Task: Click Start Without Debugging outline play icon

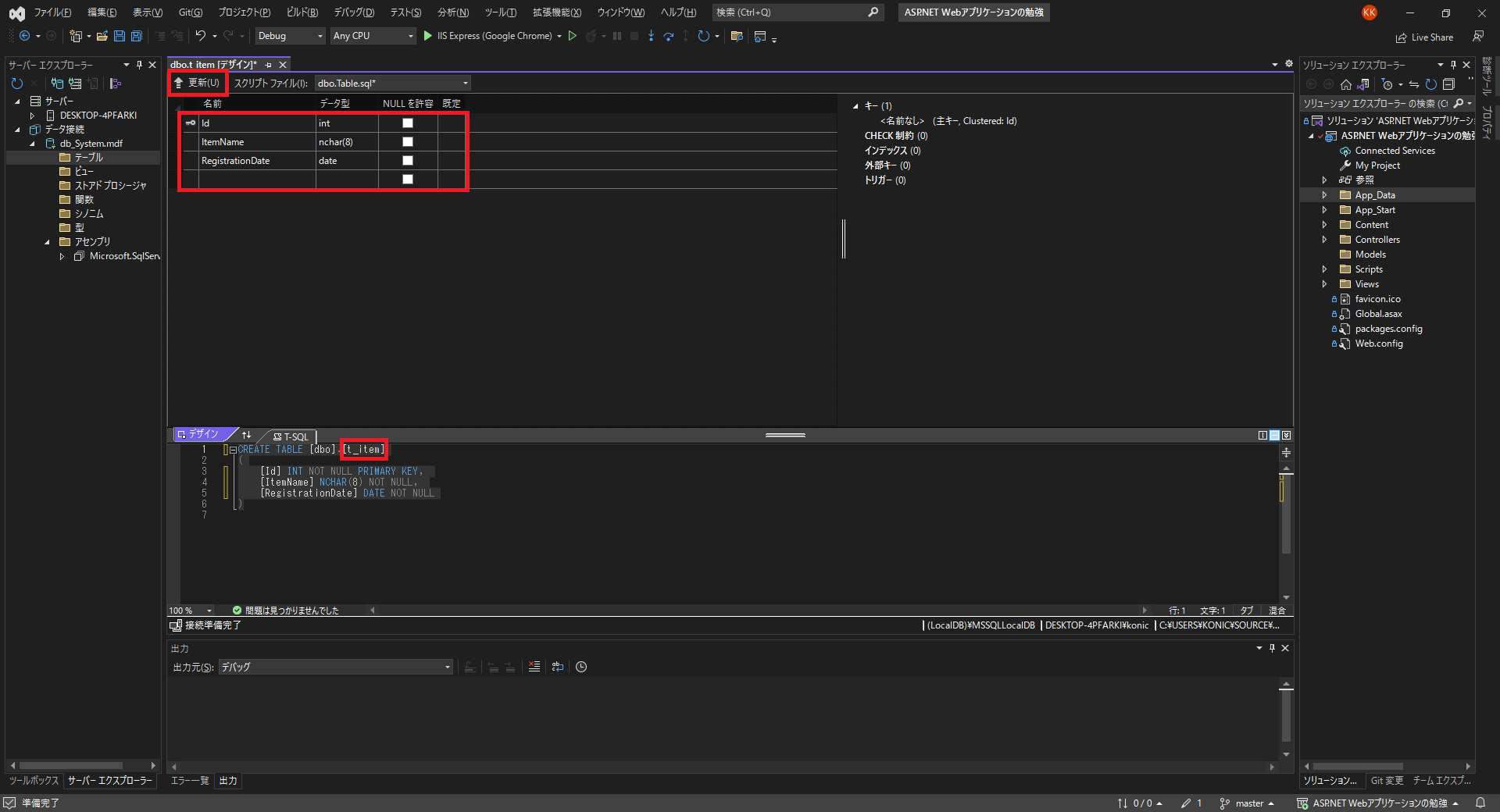Action: [573, 36]
